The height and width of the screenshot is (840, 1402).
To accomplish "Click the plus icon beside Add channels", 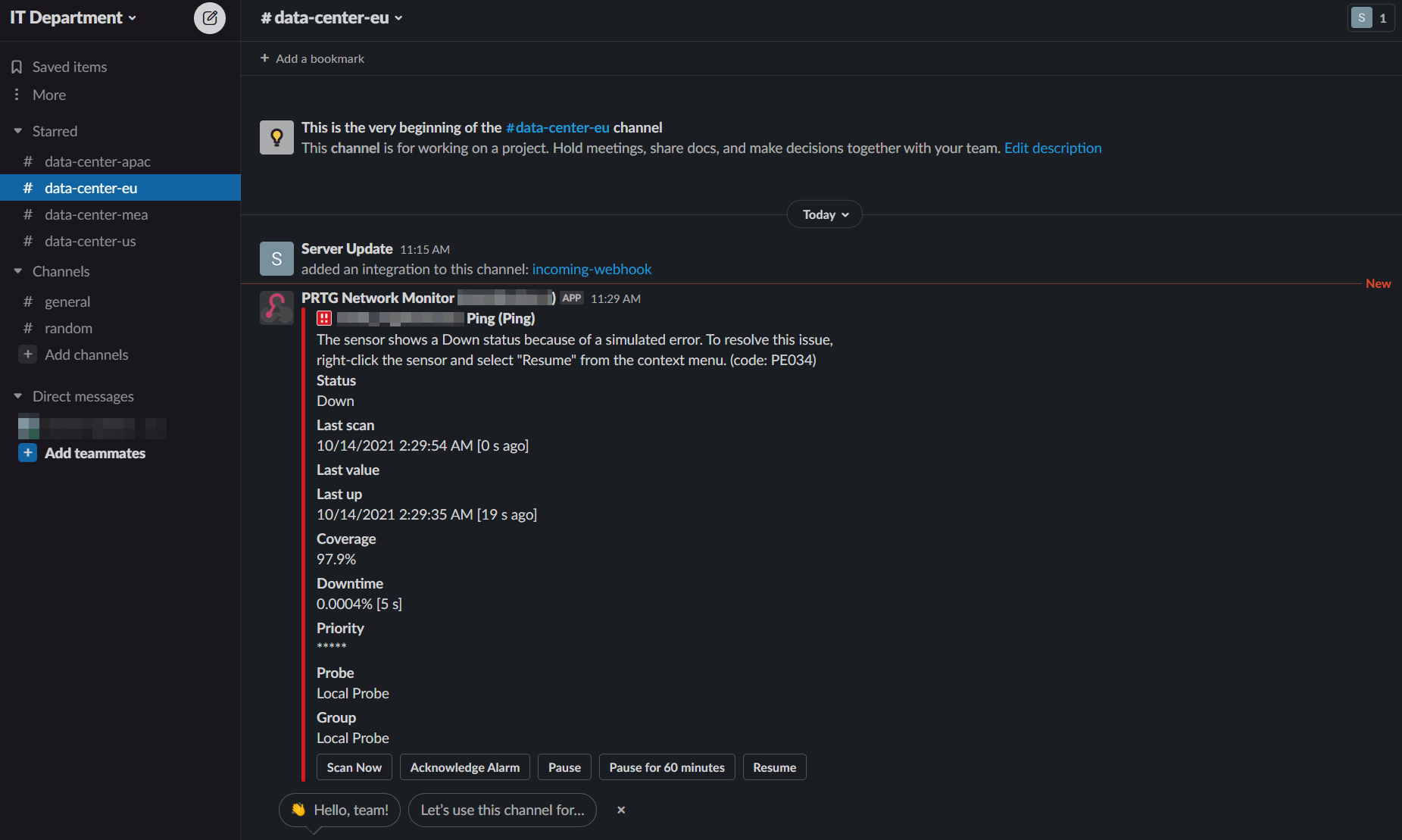I will tap(28, 354).
